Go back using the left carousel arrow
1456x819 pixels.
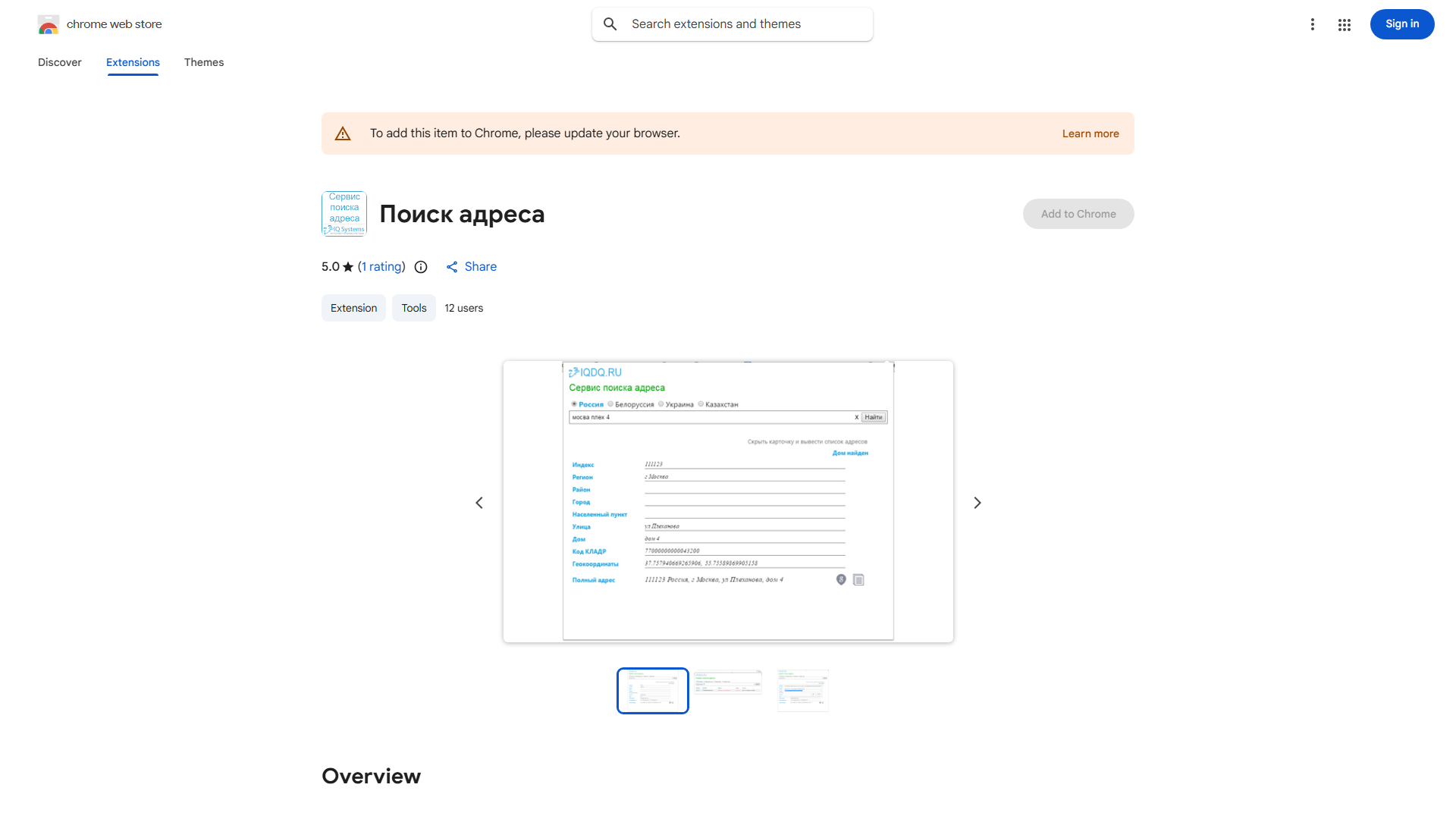[x=479, y=502]
